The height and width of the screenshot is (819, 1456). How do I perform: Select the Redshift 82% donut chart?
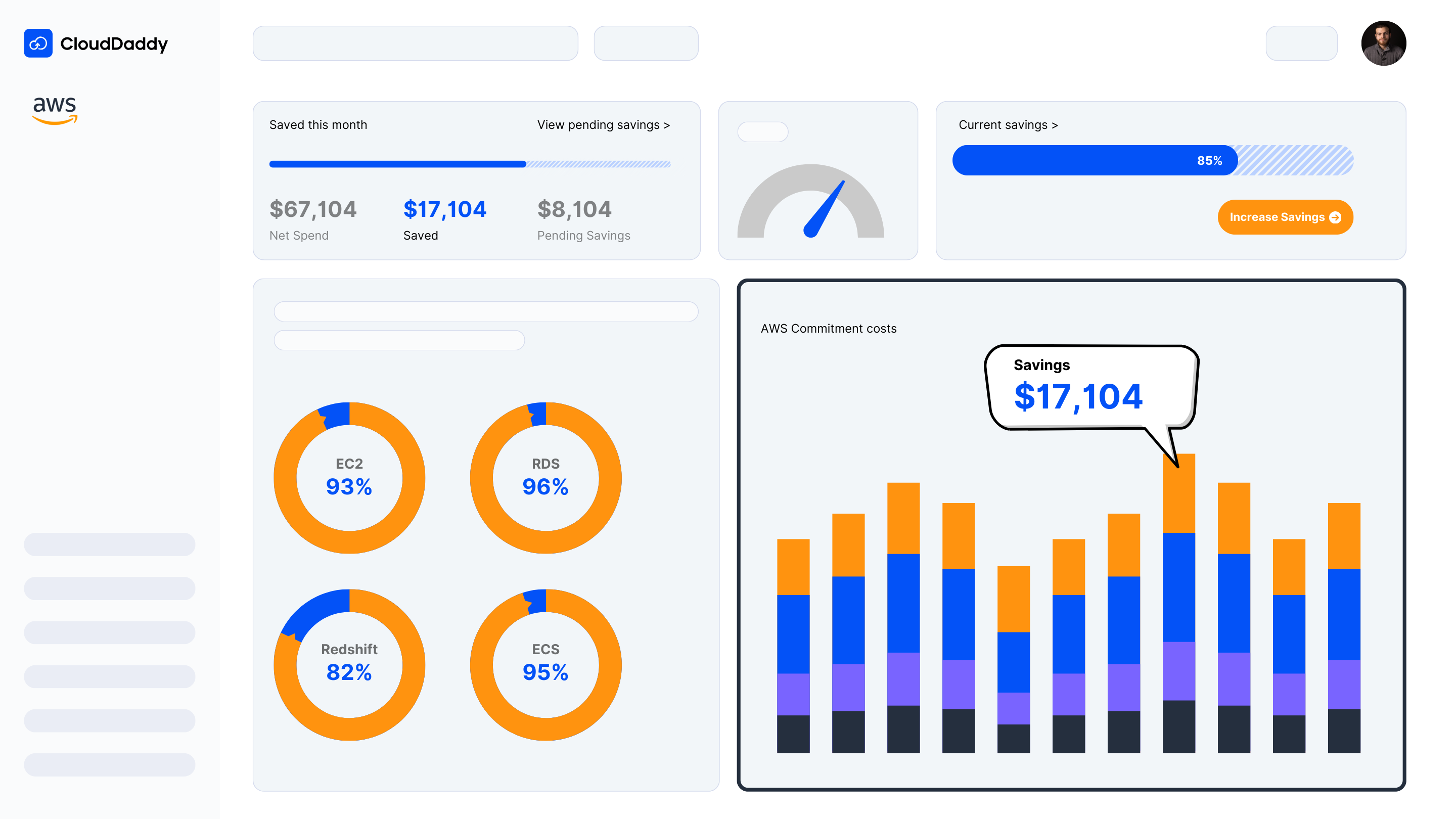pos(349,664)
